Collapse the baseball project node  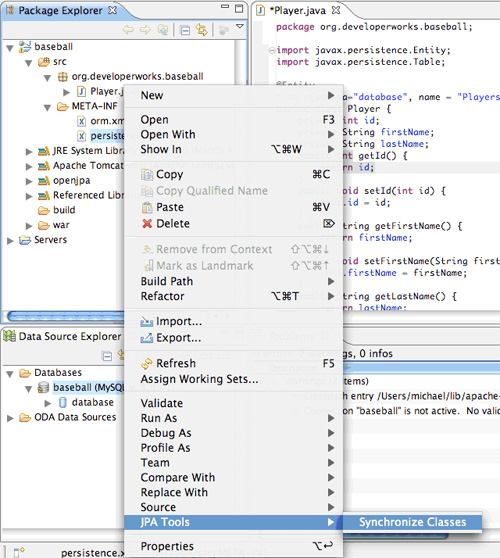tap(10, 48)
